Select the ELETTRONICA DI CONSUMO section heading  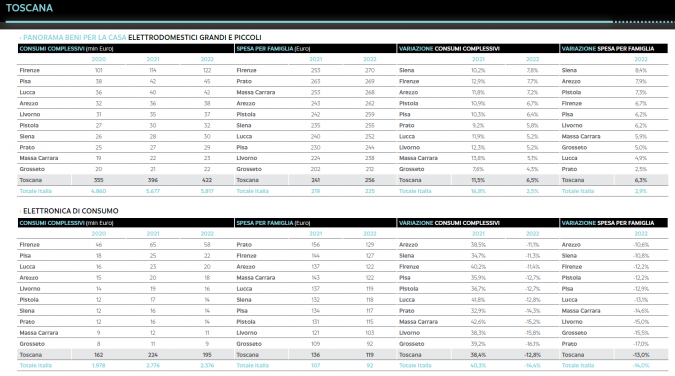(71, 211)
